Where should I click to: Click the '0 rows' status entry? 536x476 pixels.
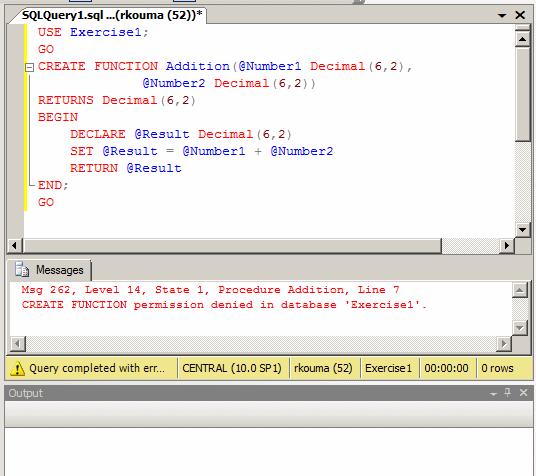(497, 368)
